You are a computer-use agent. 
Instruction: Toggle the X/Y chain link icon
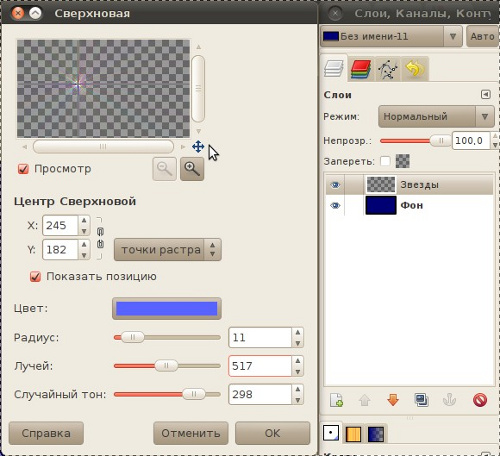100,237
